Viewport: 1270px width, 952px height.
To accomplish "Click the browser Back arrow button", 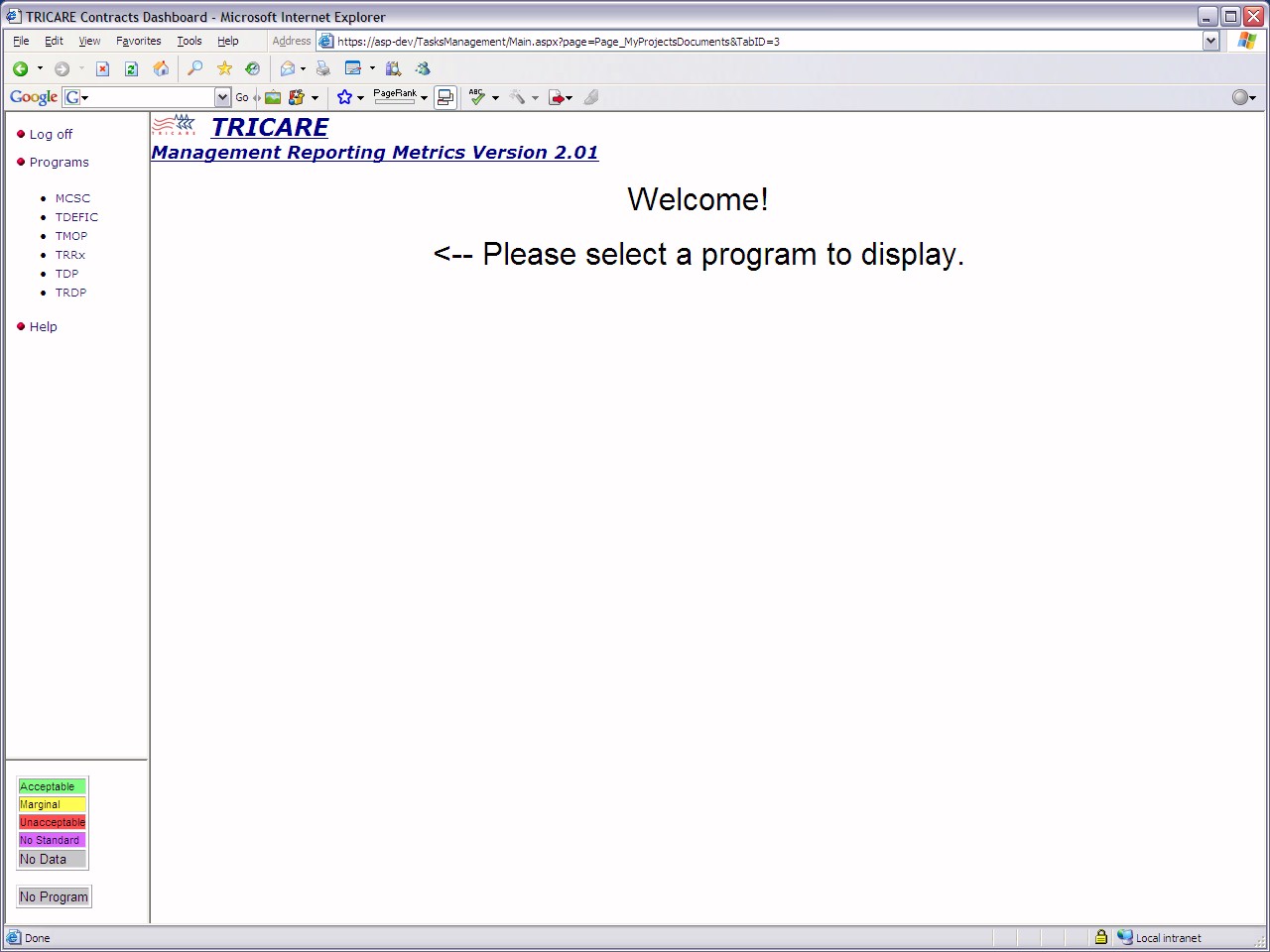I will click(20, 68).
